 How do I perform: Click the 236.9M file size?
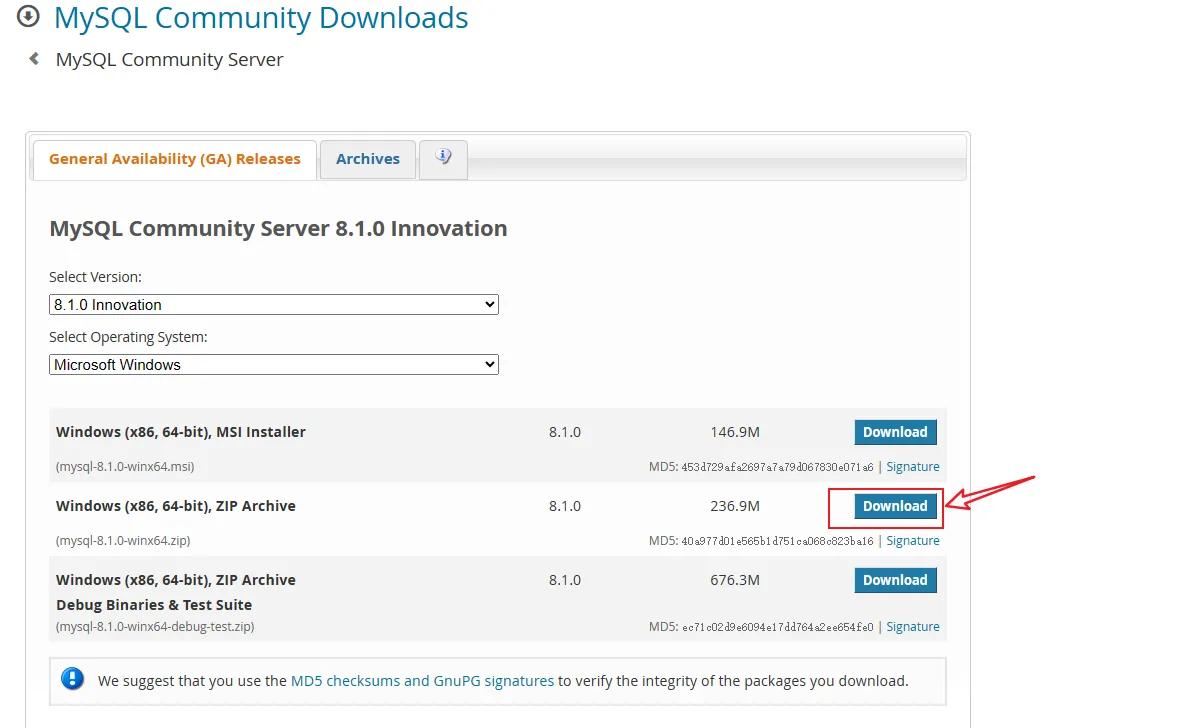[735, 506]
